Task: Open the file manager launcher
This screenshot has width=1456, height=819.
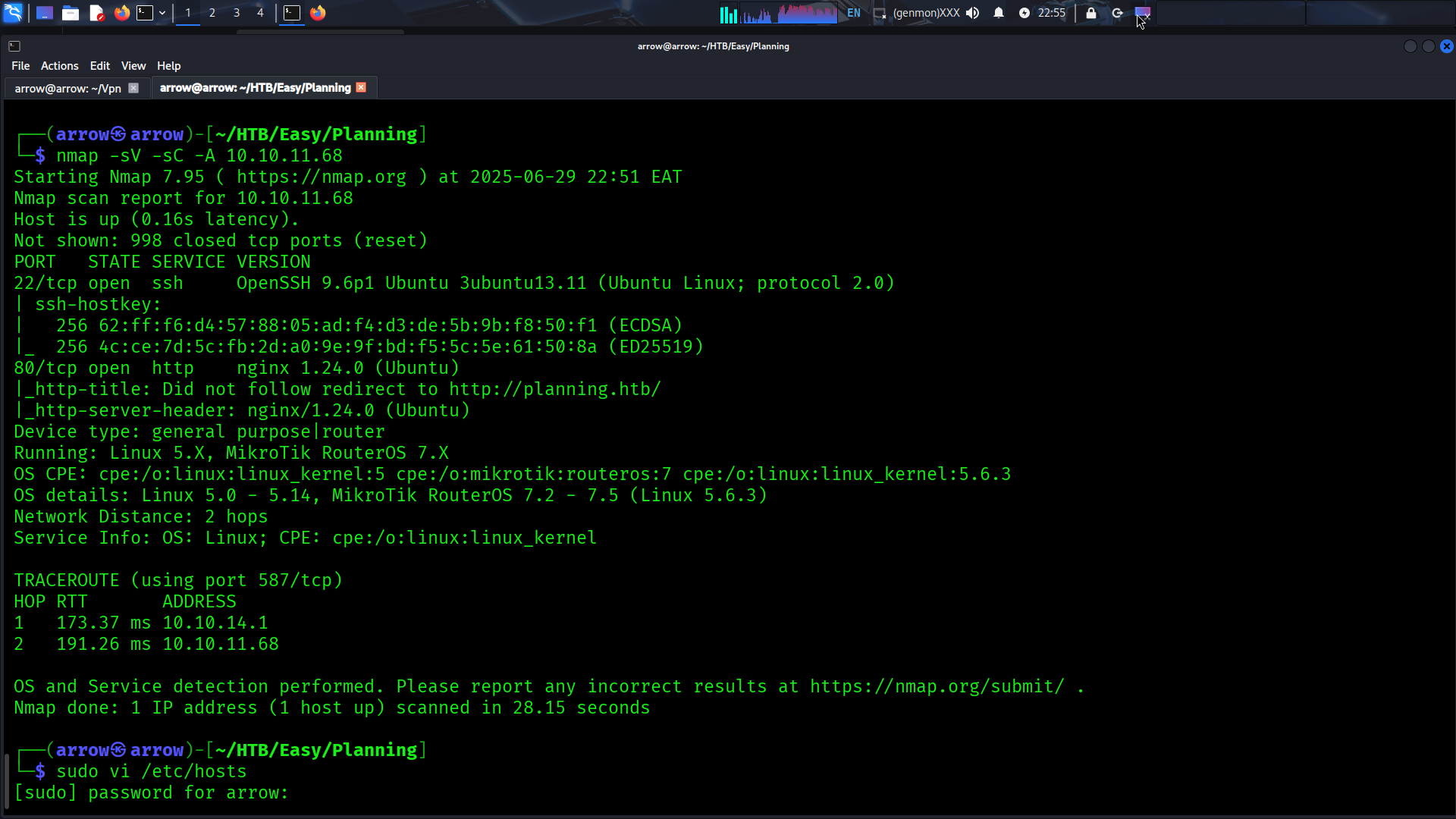Action: 71,13
